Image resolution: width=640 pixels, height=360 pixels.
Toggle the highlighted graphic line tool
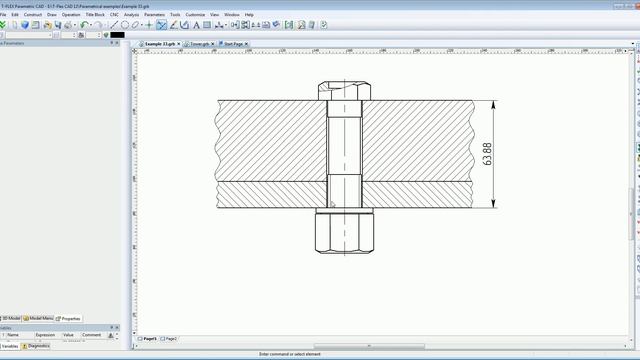pyautogui.click(x=162, y=25)
